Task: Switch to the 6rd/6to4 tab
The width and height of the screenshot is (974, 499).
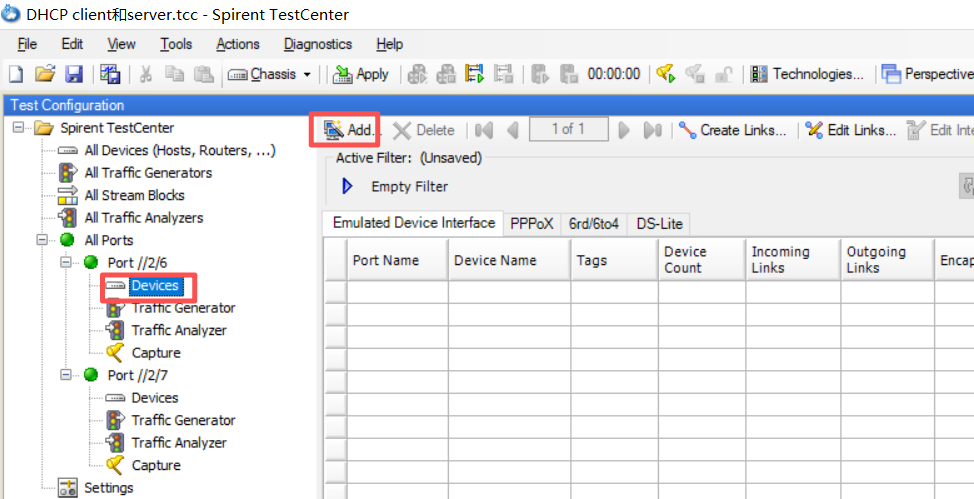Action: (594, 224)
